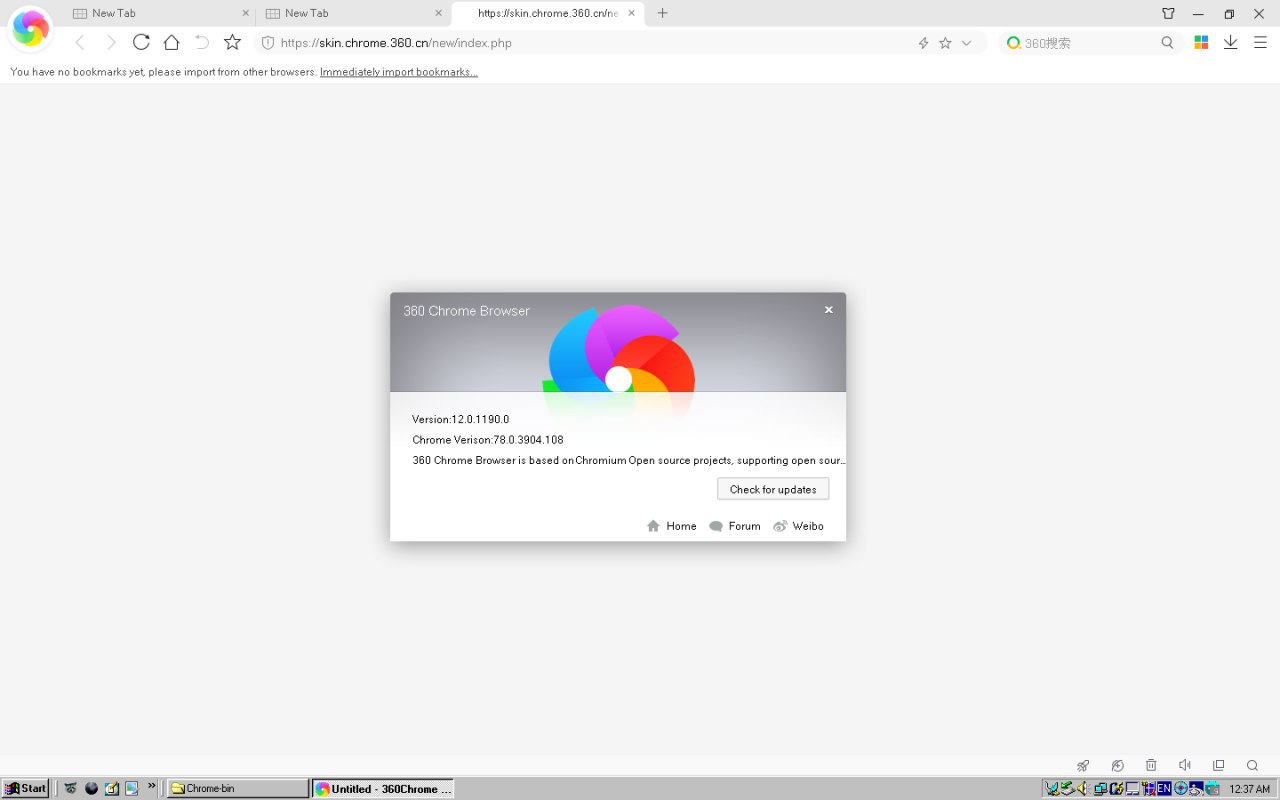Viewport: 1280px width, 800px height.
Task: Open the skin shirt icon
Action: [1168, 14]
